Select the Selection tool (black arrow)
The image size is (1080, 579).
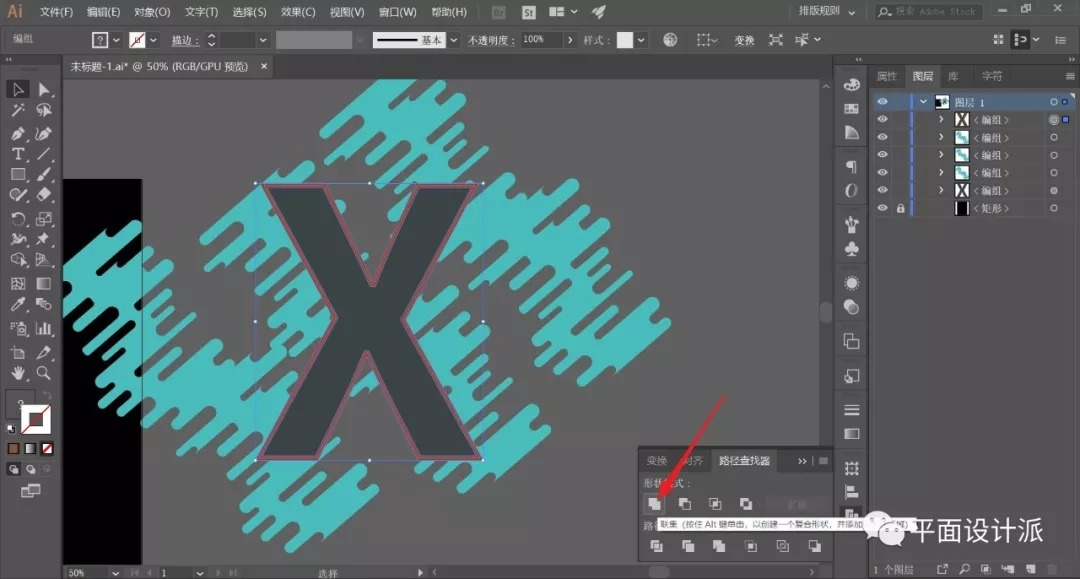[18, 90]
